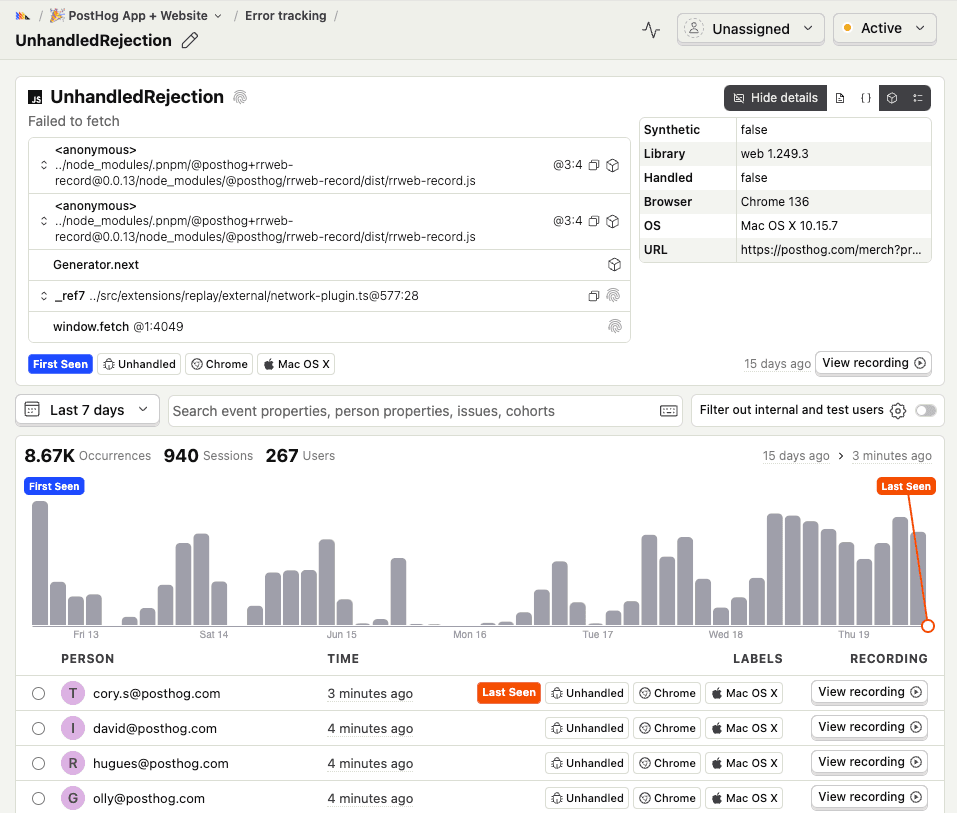This screenshot has height=813, width=957.
Task: Click the 15 days ago range start in chart header
Action: [x=796, y=456]
